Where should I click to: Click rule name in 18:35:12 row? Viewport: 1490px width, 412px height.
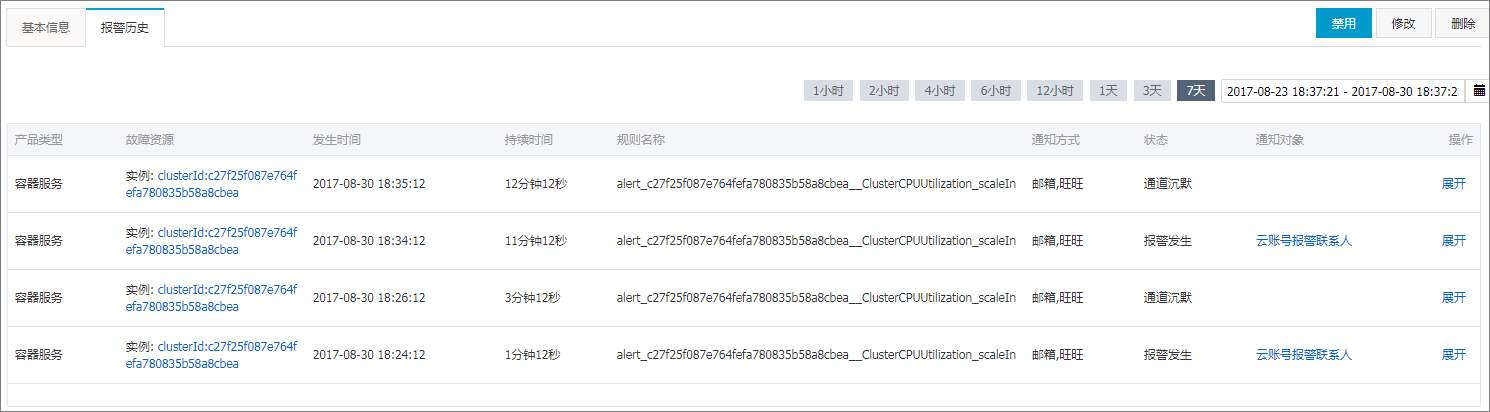coord(817,184)
